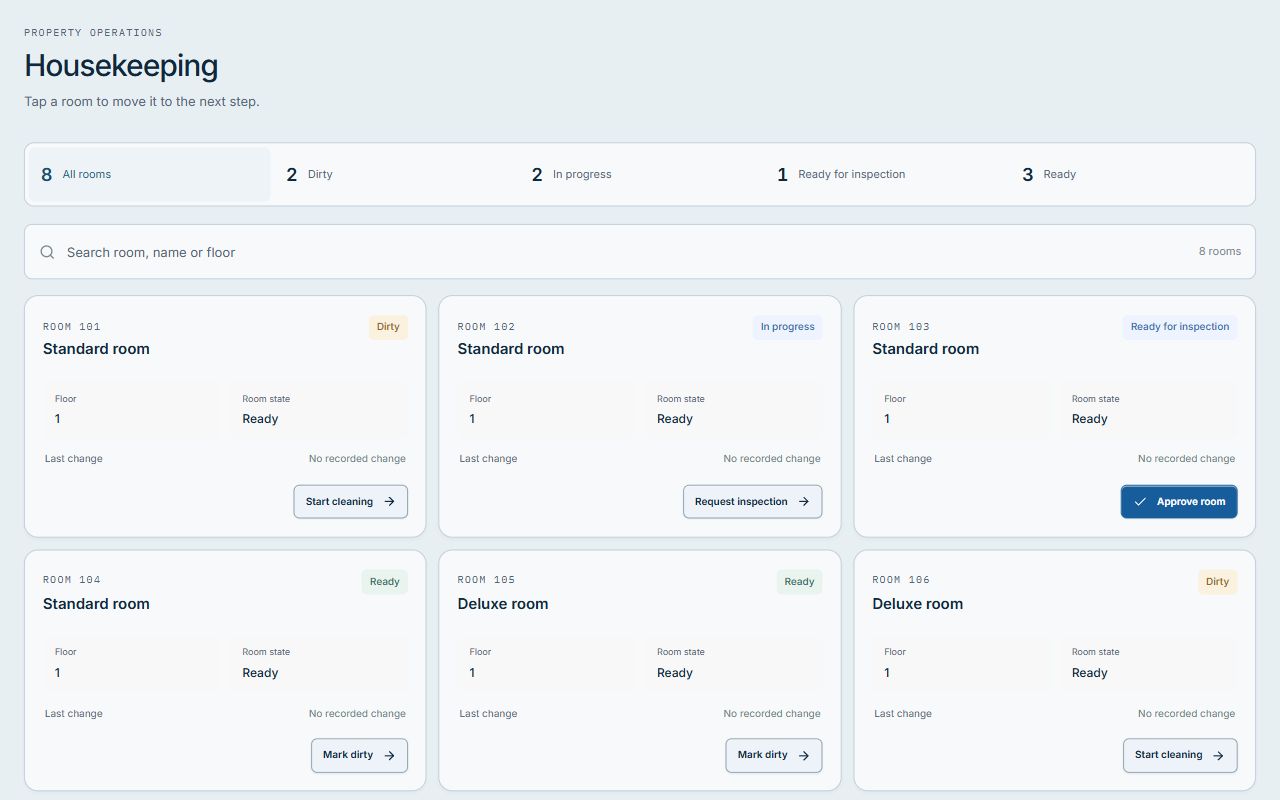Click the PROPERTY OPERATIONS overline text
1280x800 pixels.
(x=93, y=33)
